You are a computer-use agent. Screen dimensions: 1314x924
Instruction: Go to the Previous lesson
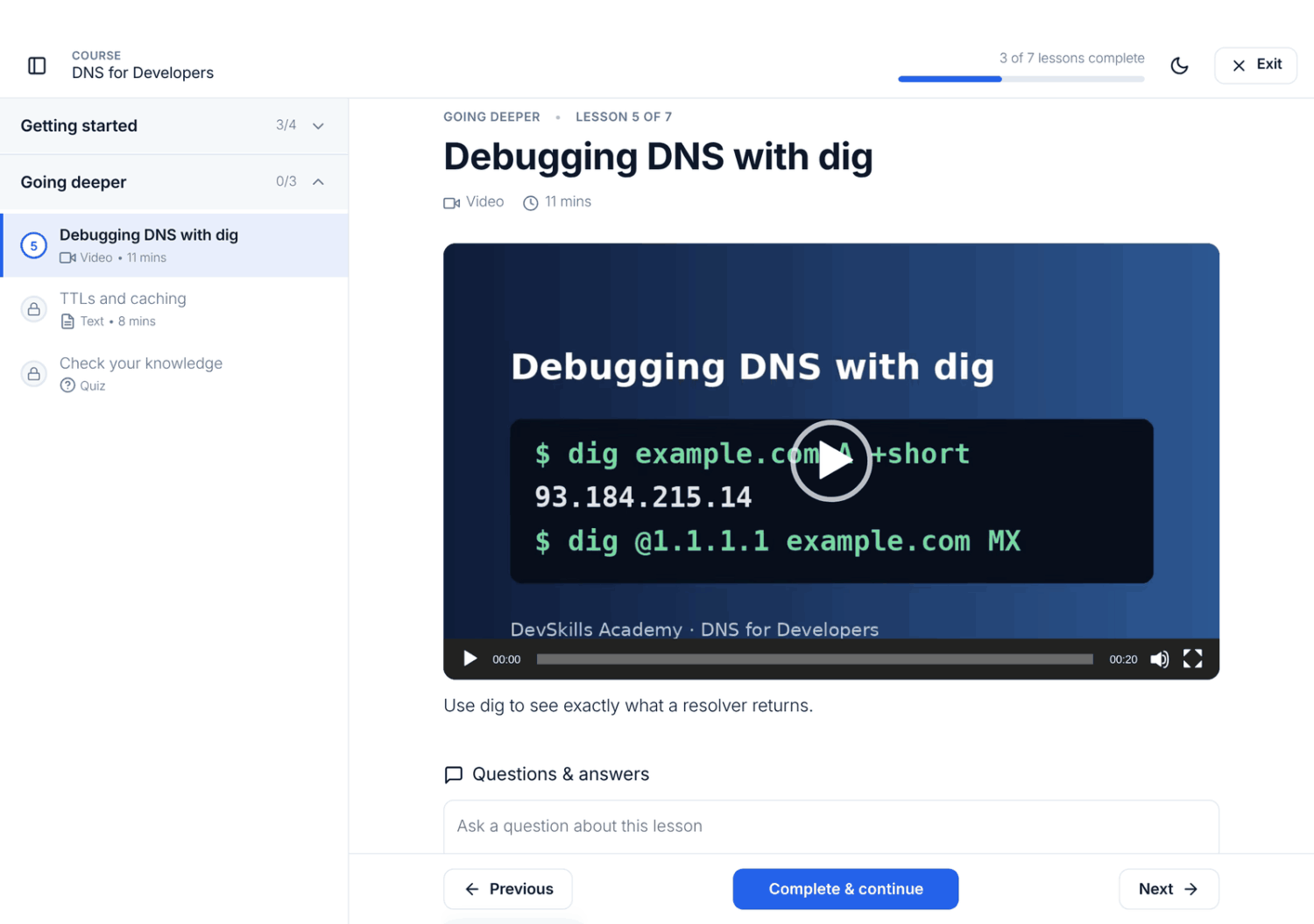[x=508, y=889]
